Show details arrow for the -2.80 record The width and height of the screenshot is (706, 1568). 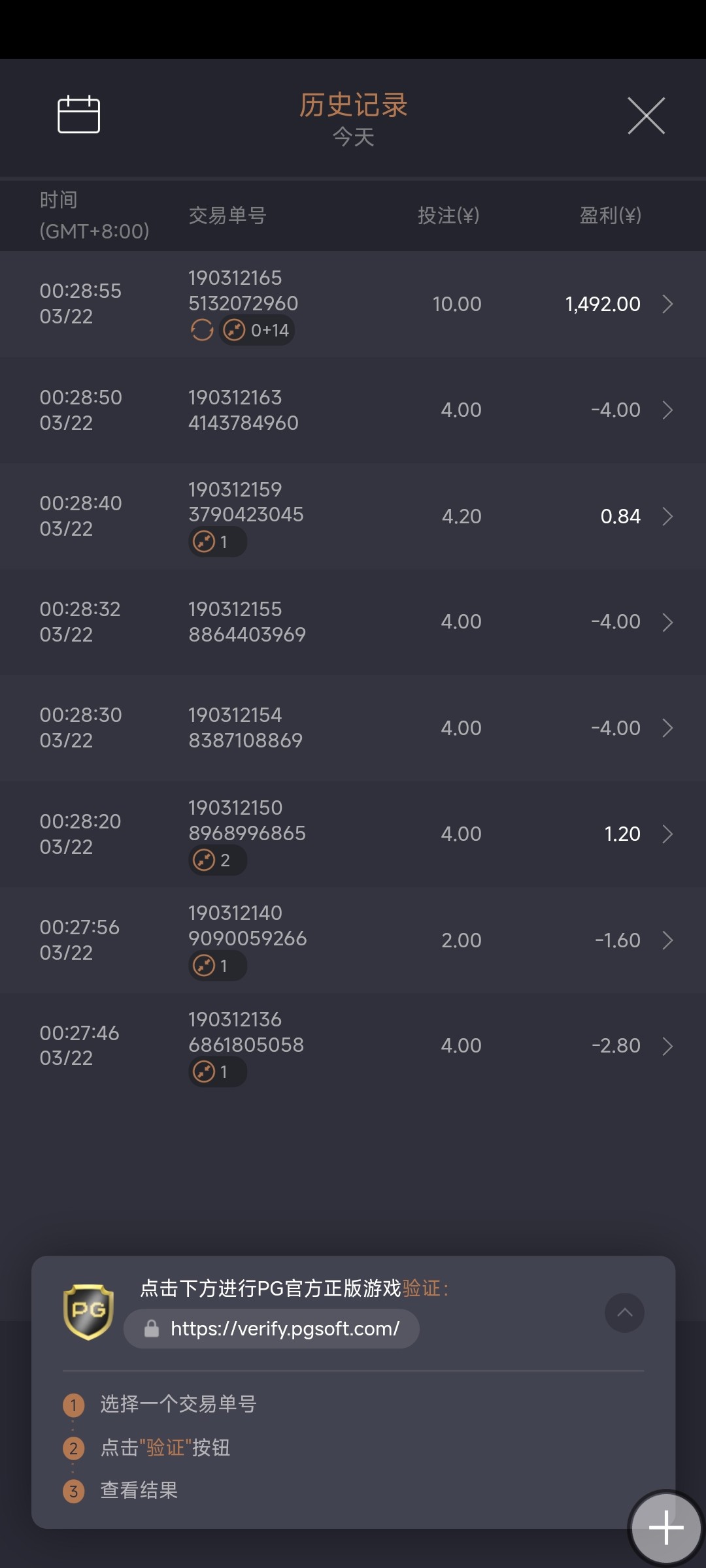(x=667, y=1046)
